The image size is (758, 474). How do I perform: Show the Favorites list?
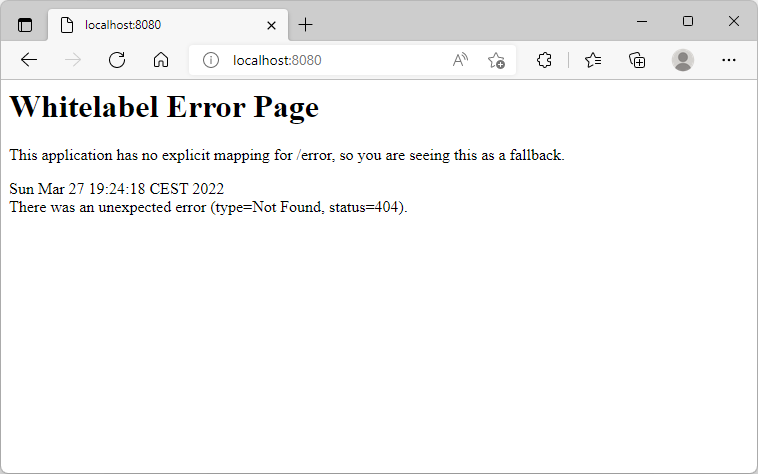click(x=593, y=60)
